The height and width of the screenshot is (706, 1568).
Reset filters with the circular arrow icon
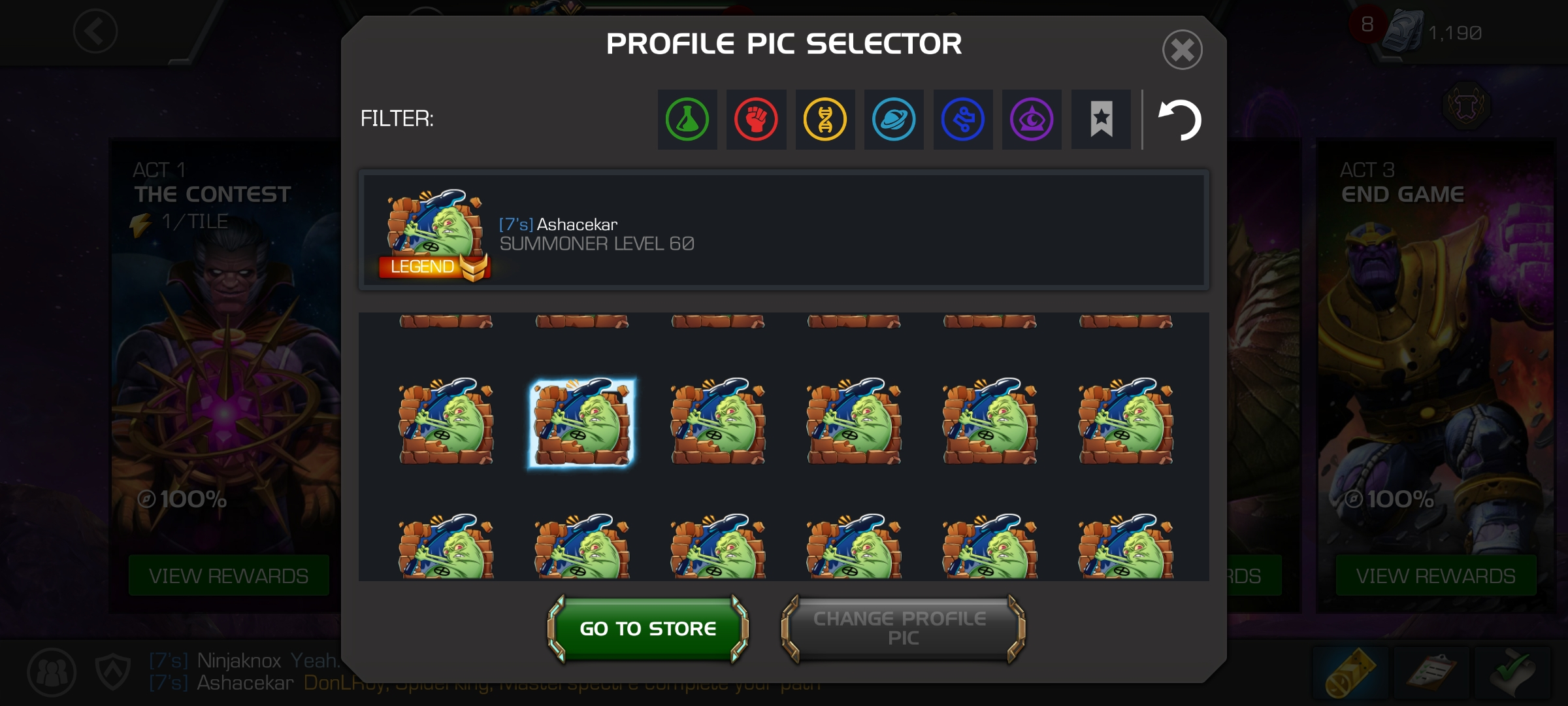(1180, 120)
